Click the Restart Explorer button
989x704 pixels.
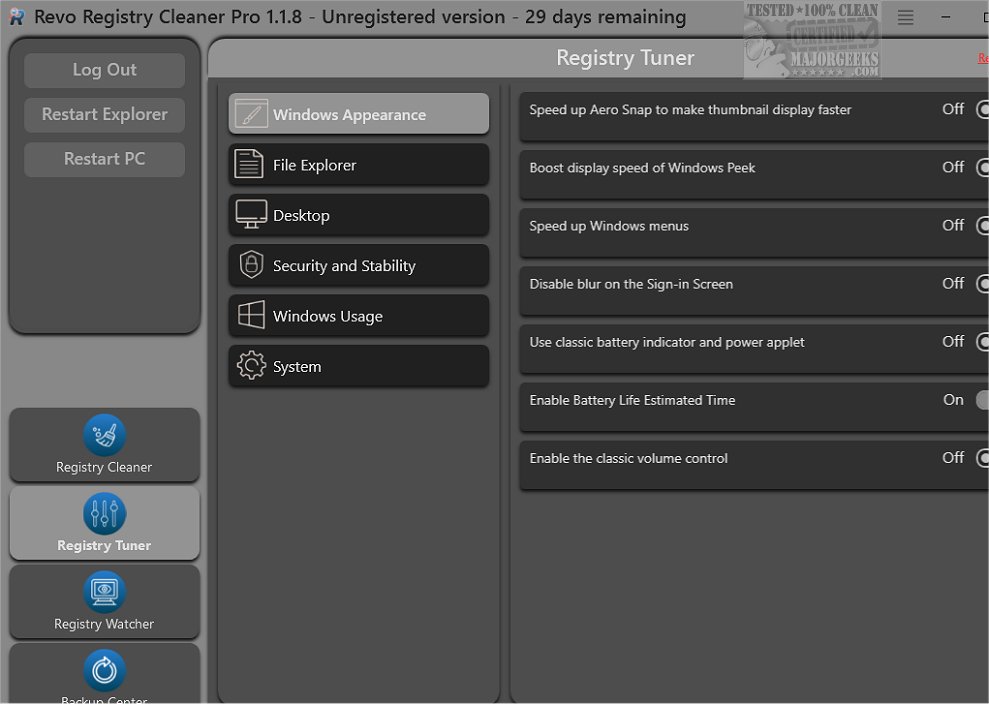tap(104, 115)
